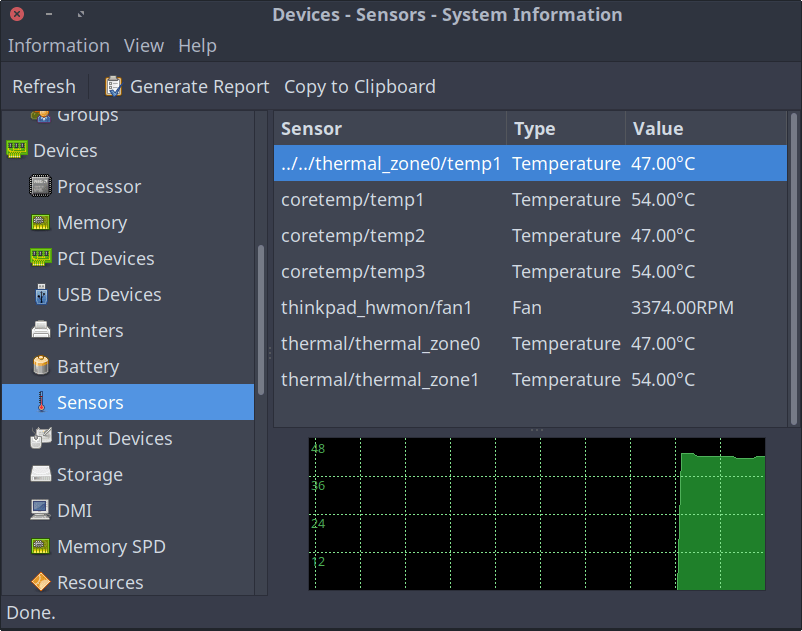Open the Information menu
The width and height of the screenshot is (802, 631).
tap(58, 46)
